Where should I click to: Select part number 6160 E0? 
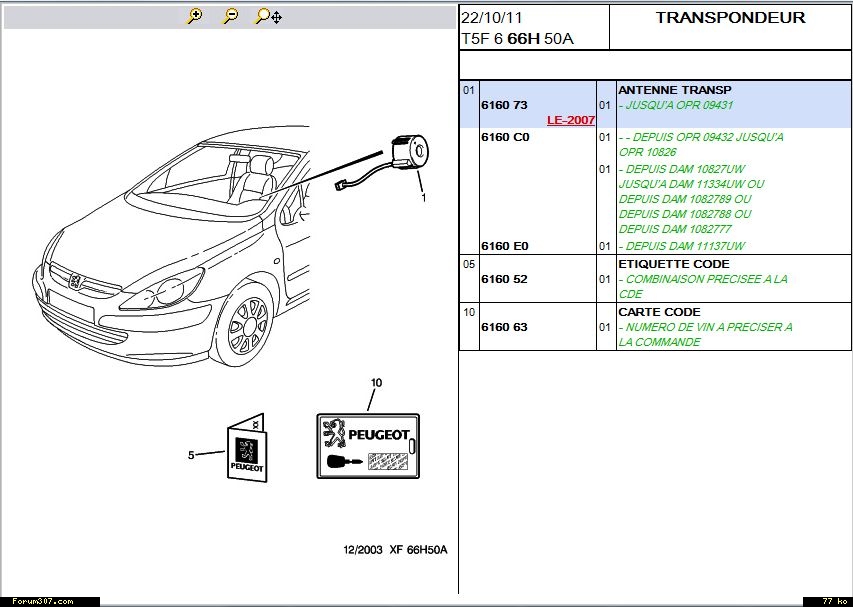click(x=504, y=246)
